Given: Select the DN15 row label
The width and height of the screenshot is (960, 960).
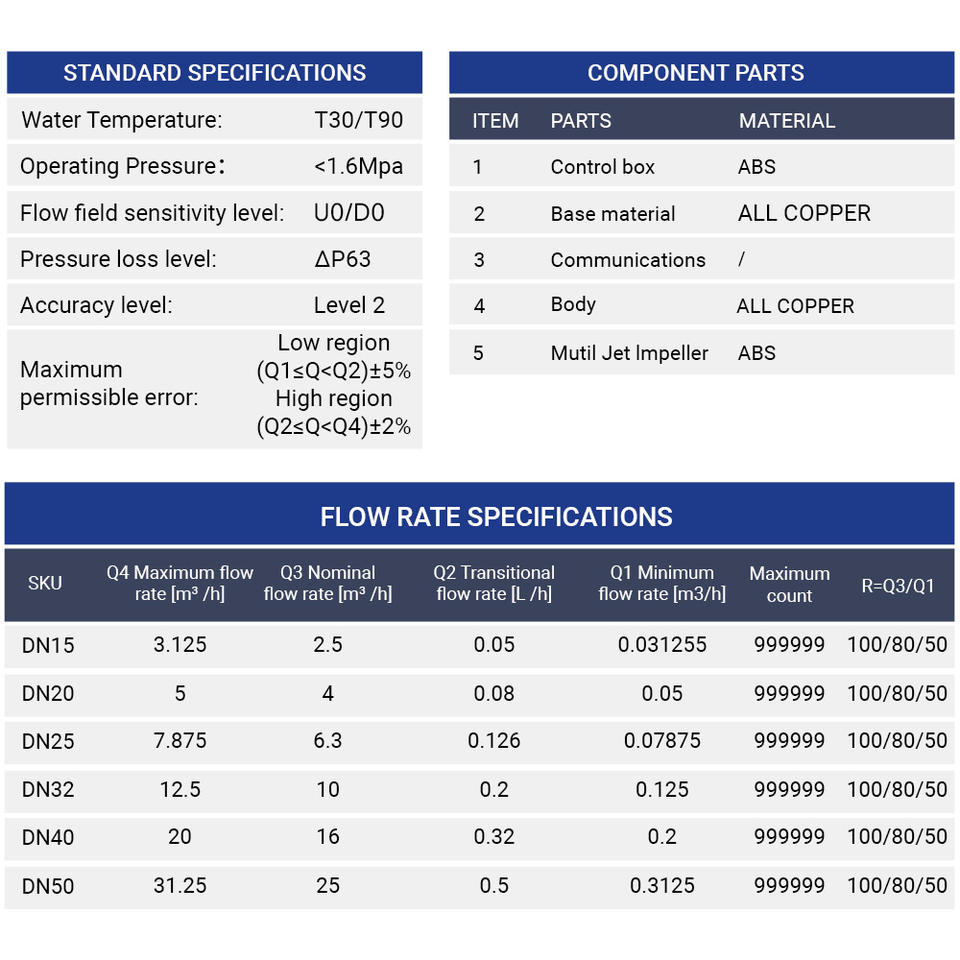Looking at the screenshot, I should click(x=48, y=646).
